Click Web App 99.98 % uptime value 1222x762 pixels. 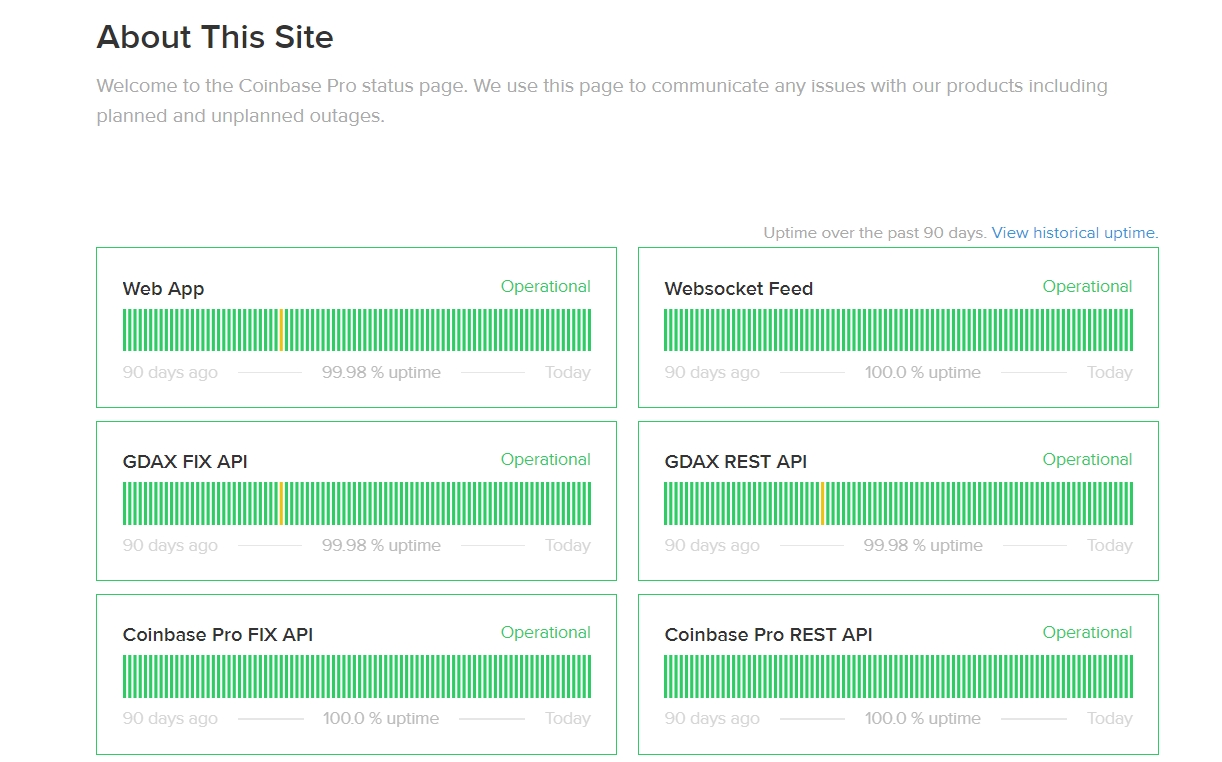[381, 372]
